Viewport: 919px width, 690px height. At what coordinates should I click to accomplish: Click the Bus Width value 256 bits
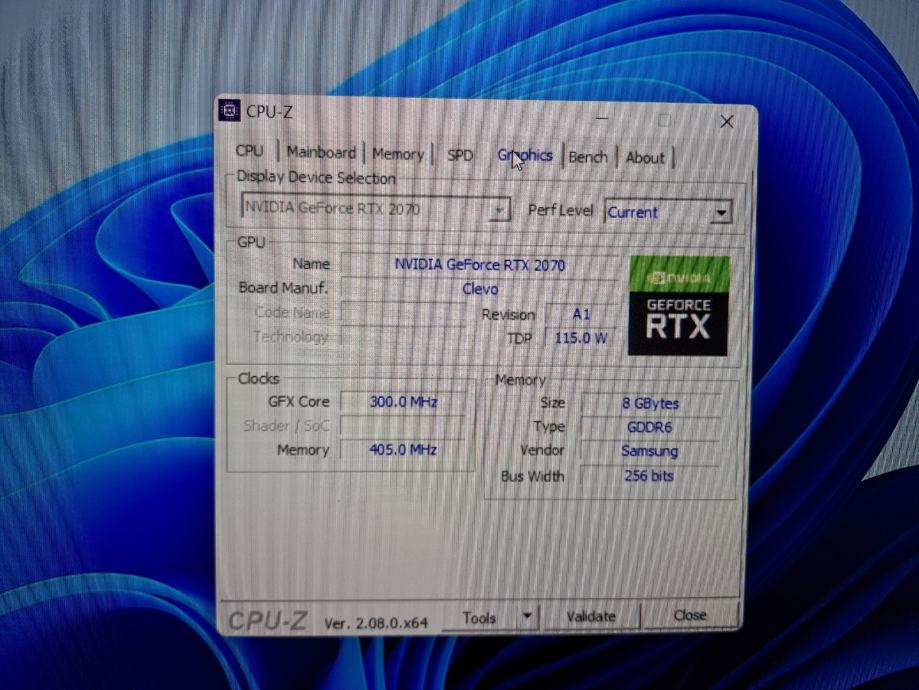(x=649, y=475)
